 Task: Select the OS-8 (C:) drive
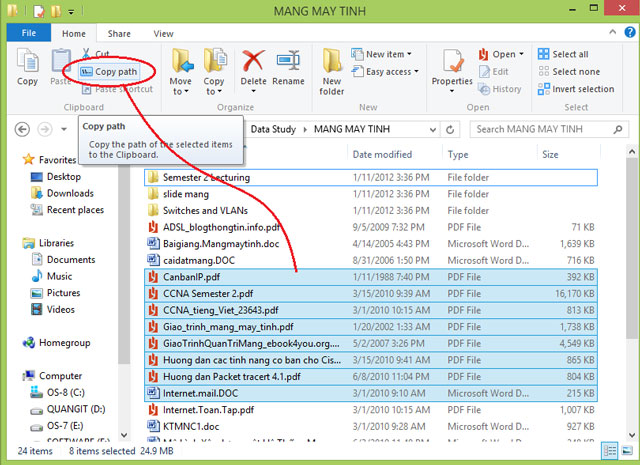point(57,392)
